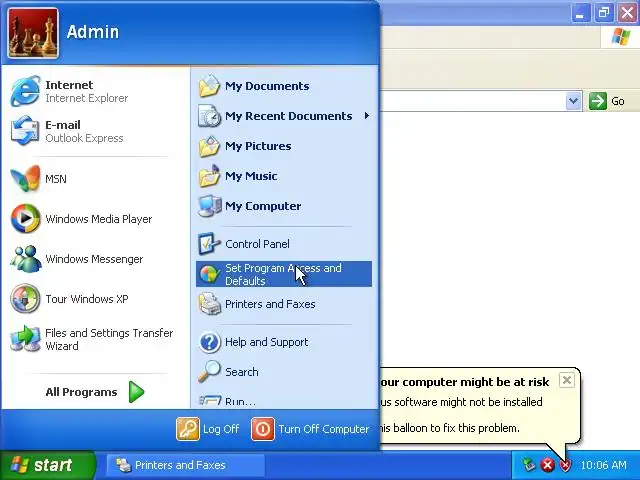Click the Internet Explorer subtitle text
The height and width of the screenshot is (480, 640).
point(87,98)
